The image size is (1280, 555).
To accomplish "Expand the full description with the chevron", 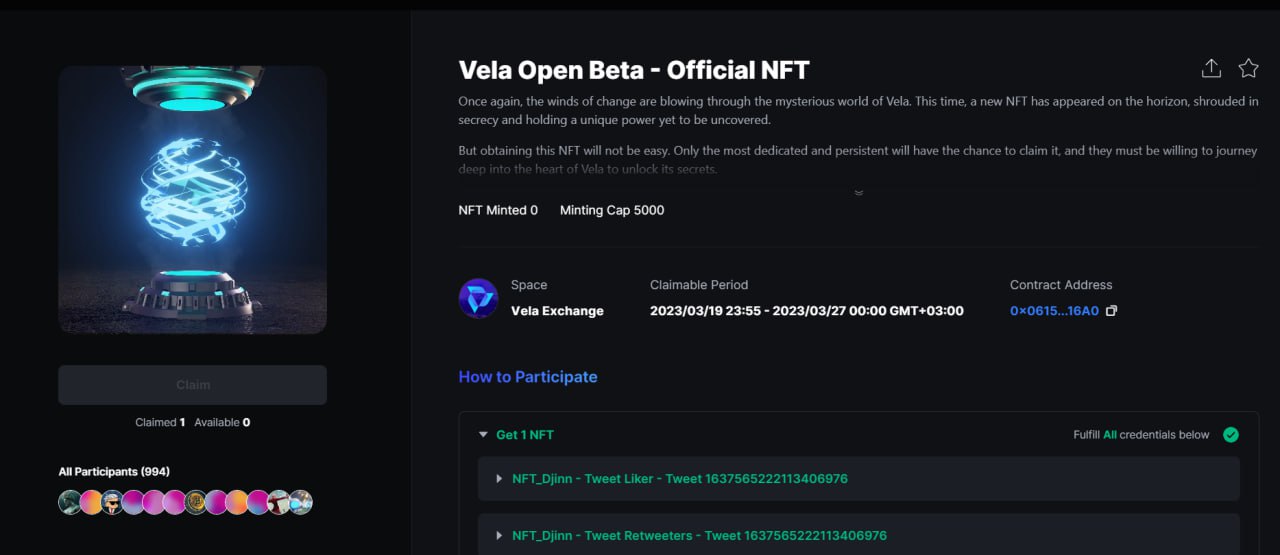I will click(x=858, y=193).
